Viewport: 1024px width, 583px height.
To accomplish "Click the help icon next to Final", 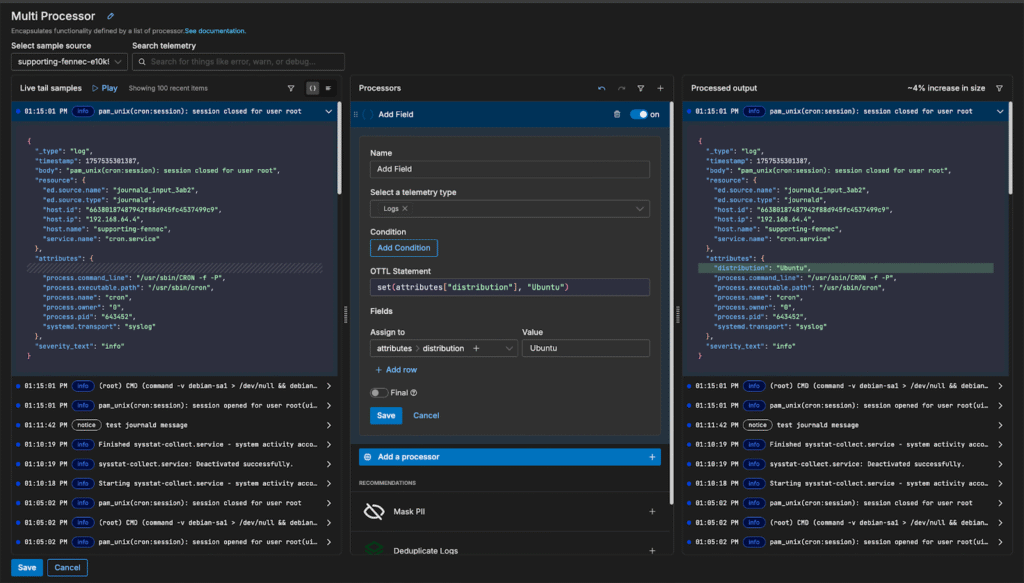I will click(414, 393).
